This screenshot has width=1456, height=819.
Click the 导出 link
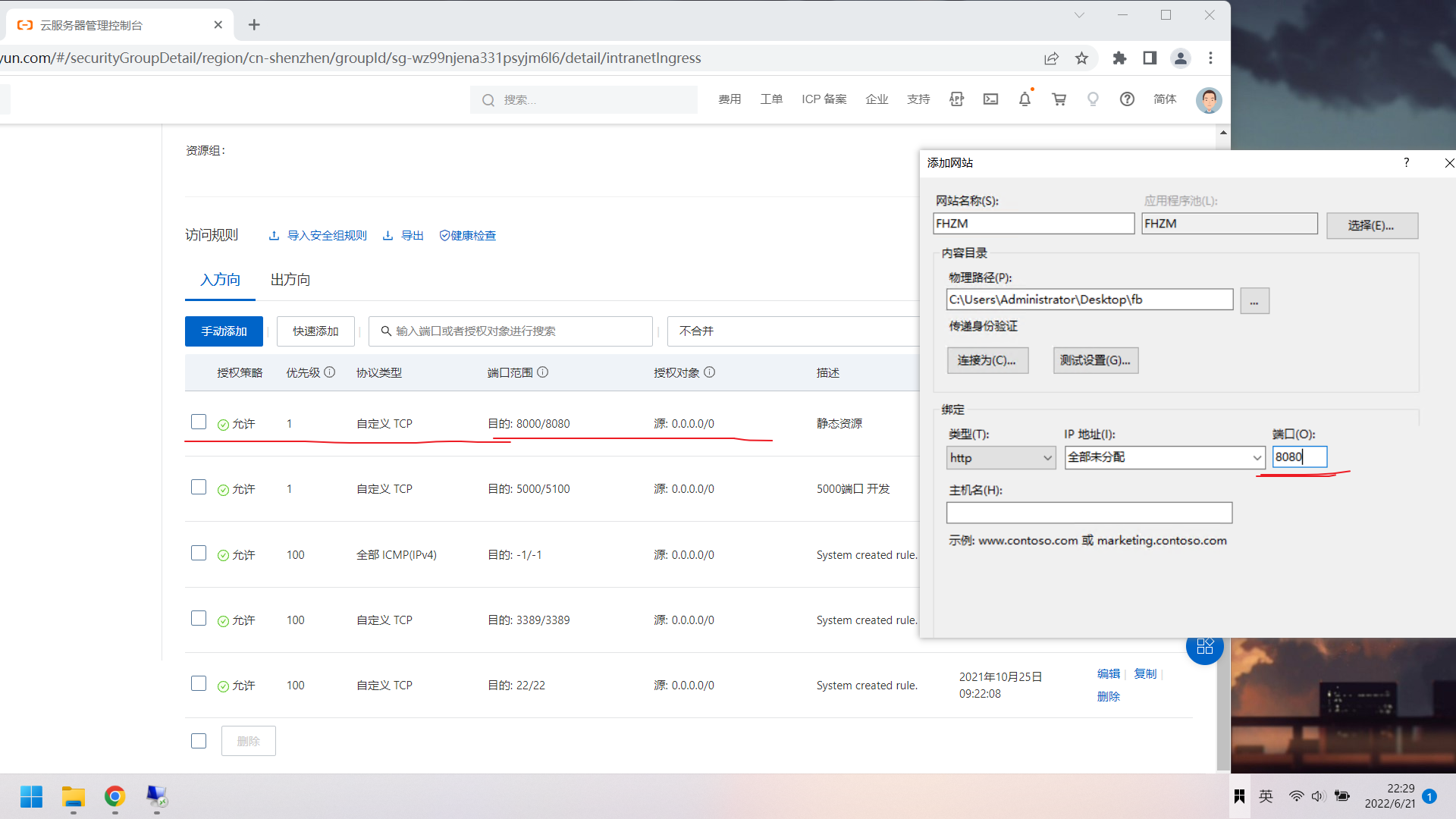(x=403, y=236)
